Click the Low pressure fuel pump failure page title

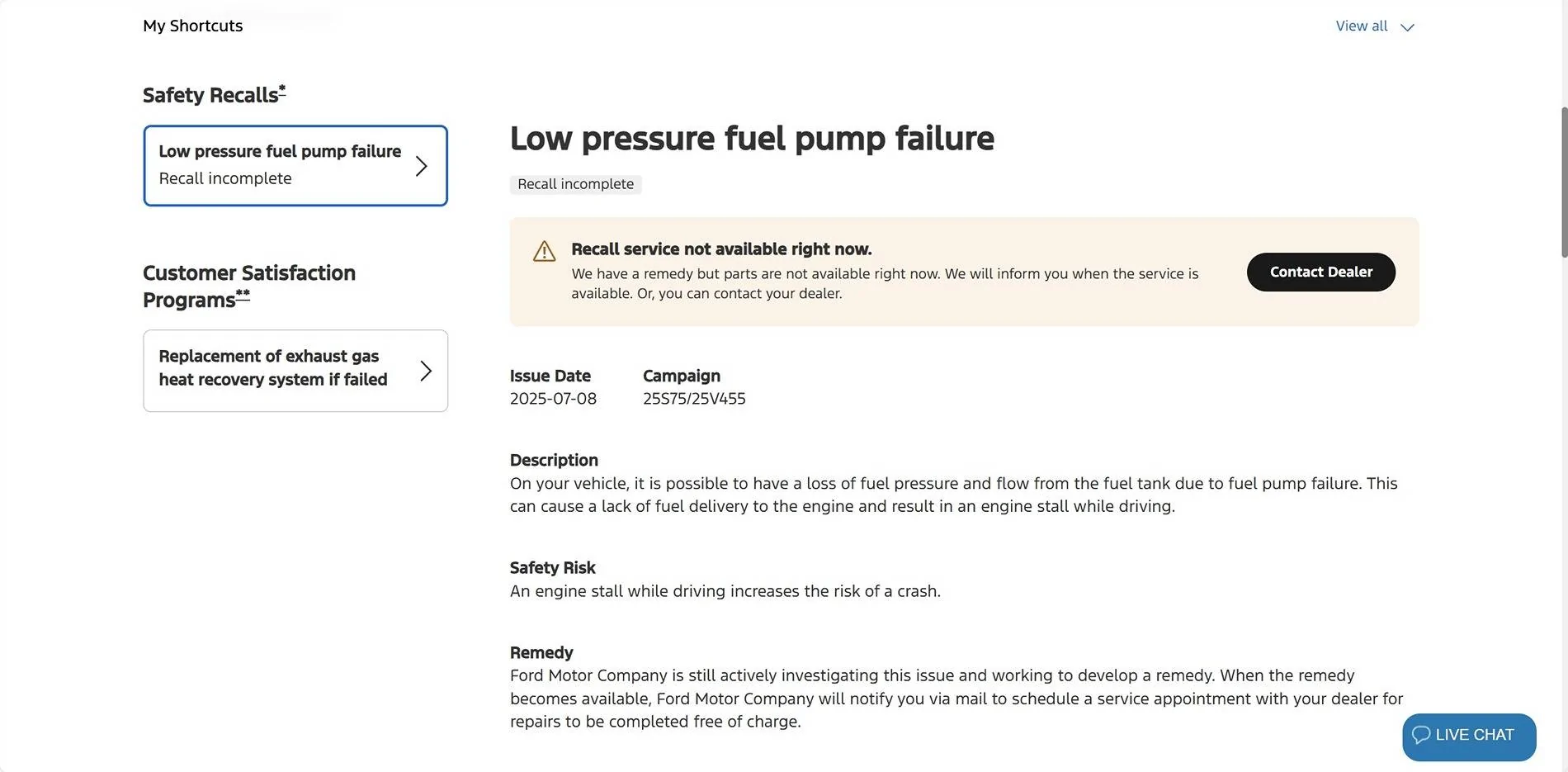pyautogui.click(x=752, y=138)
